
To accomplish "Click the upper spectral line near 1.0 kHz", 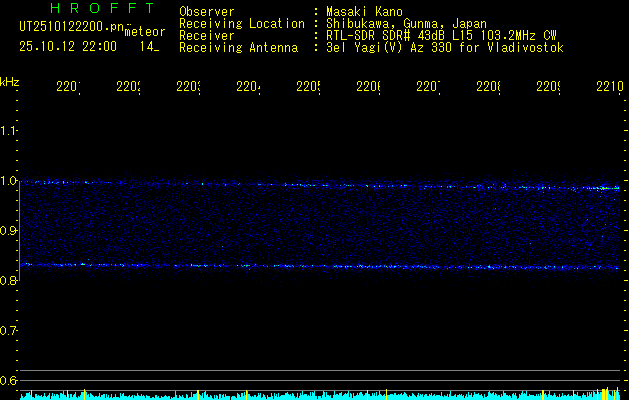I will coord(300,184).
